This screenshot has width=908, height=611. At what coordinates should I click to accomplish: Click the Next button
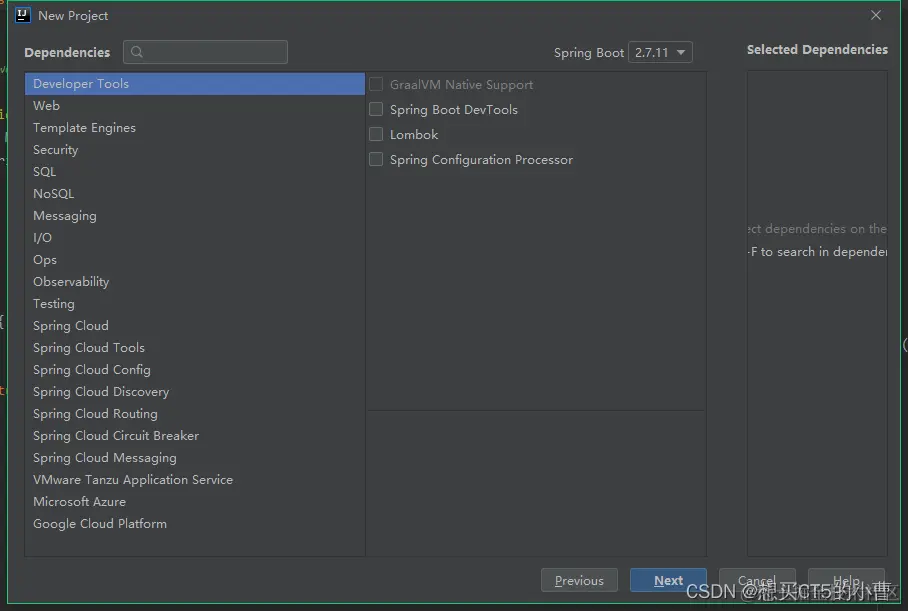coord(668,580)
